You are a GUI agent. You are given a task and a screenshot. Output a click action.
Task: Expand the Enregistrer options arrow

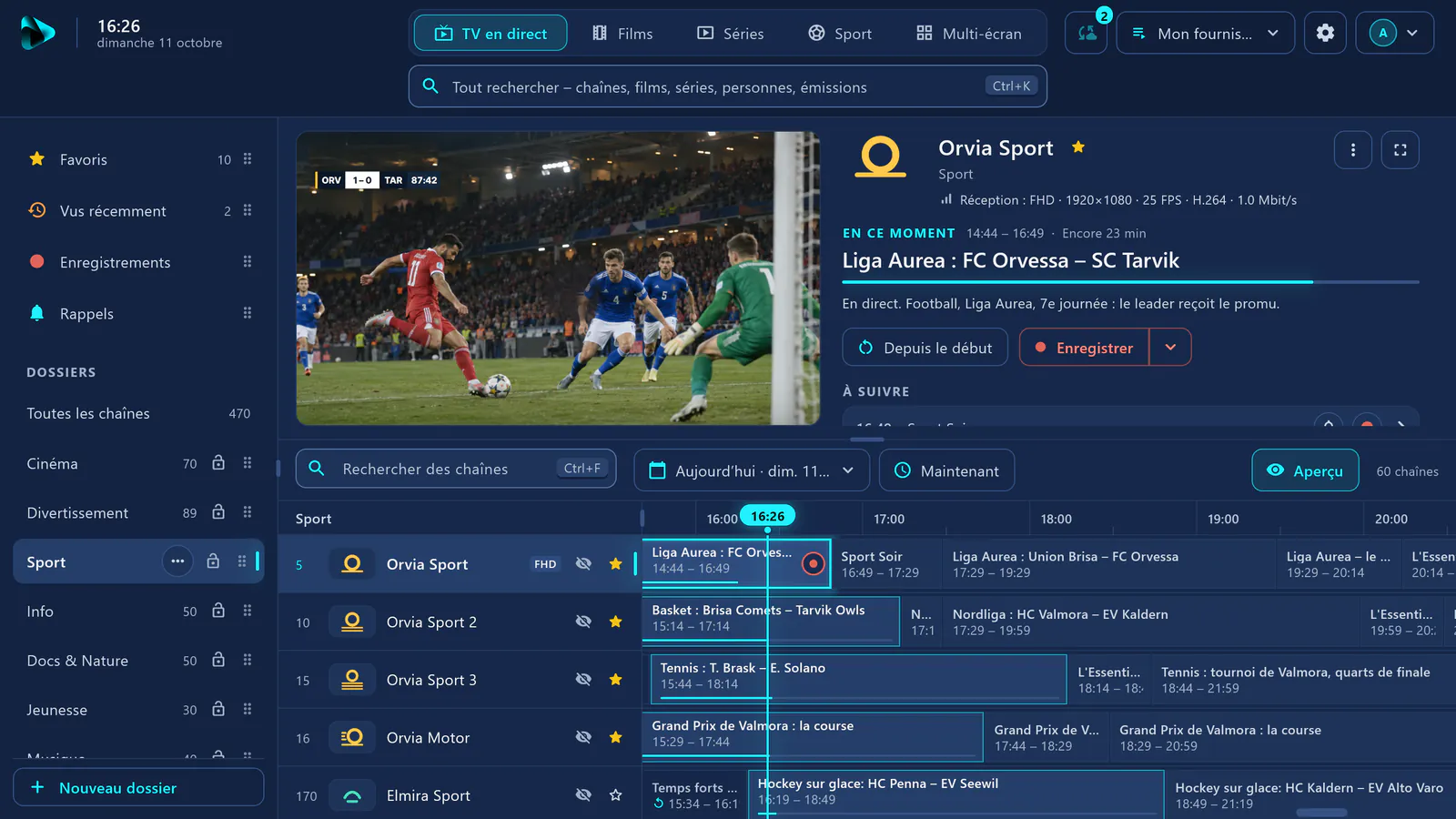pyautogui.click(x=1171, y=347)
